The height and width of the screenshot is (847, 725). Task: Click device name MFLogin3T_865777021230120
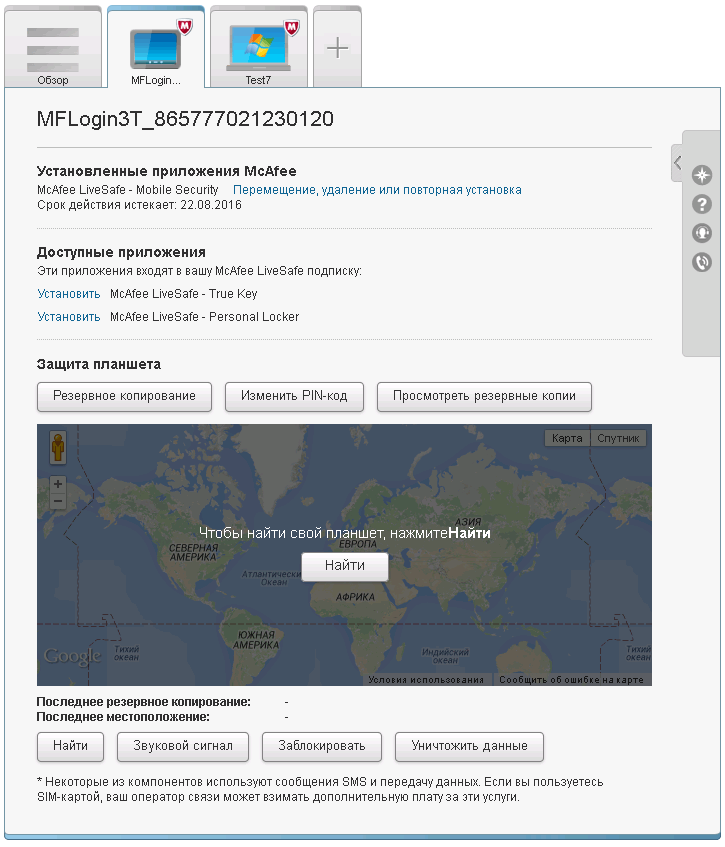(x=185, y=119)
